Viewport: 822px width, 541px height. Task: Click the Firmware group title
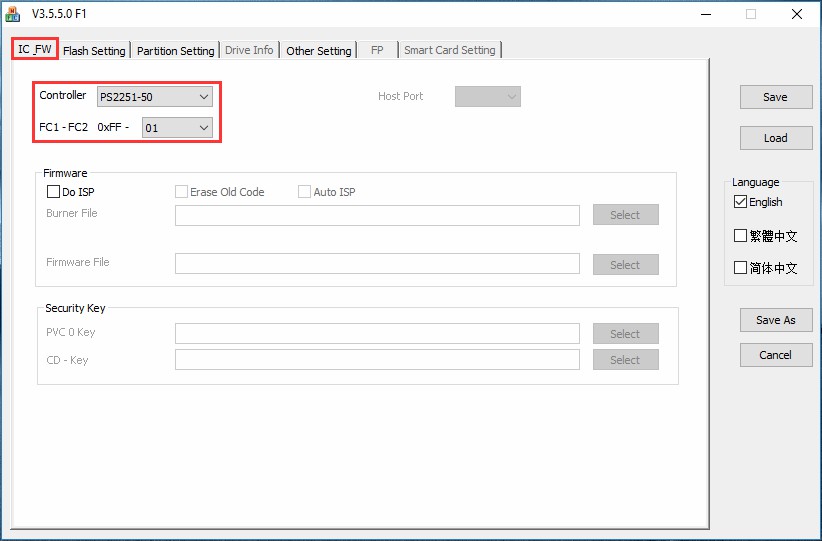(65, 173)
